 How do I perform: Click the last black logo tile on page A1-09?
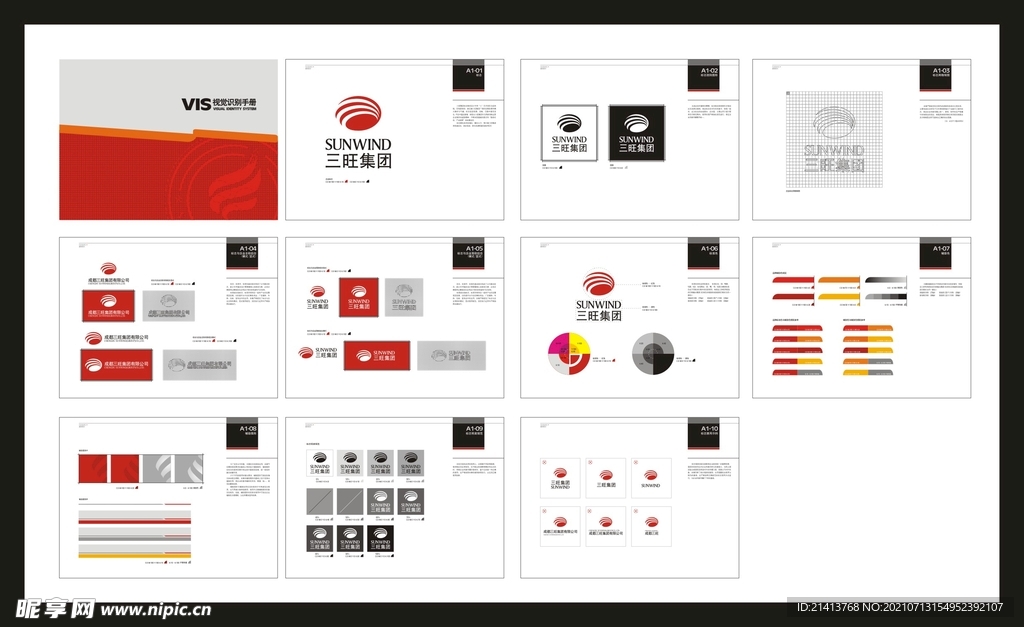point(380,539)
